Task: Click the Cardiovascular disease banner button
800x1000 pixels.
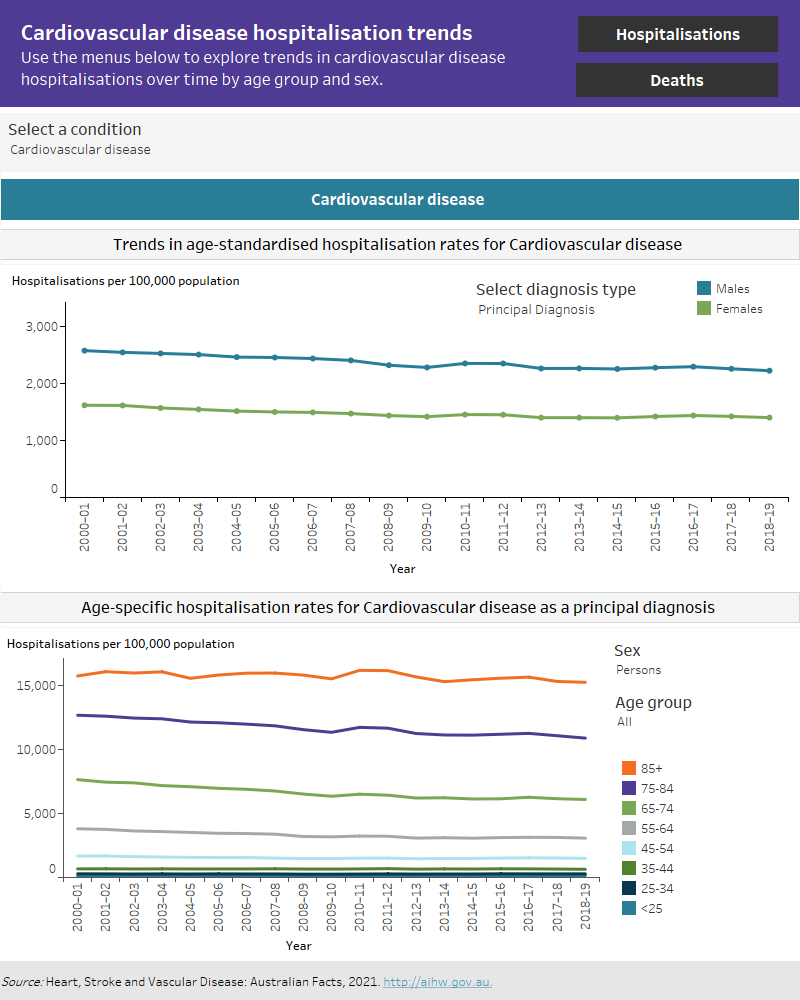Action: pos(398,199)
